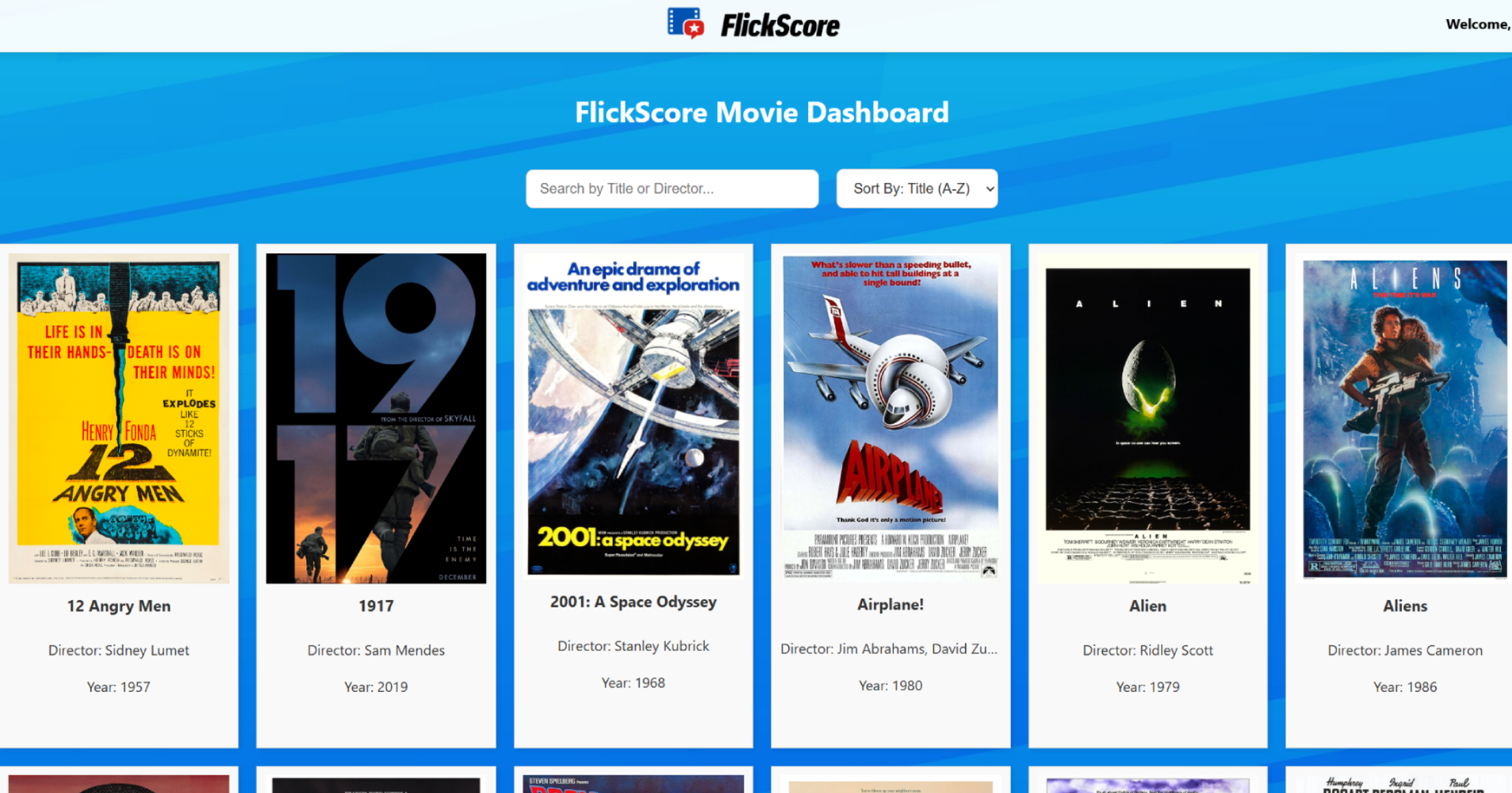Select the title "Aliens" below its poster
Image resolution: width=1512 pixels, height=793 pixels.
[x=1404, y=606]
